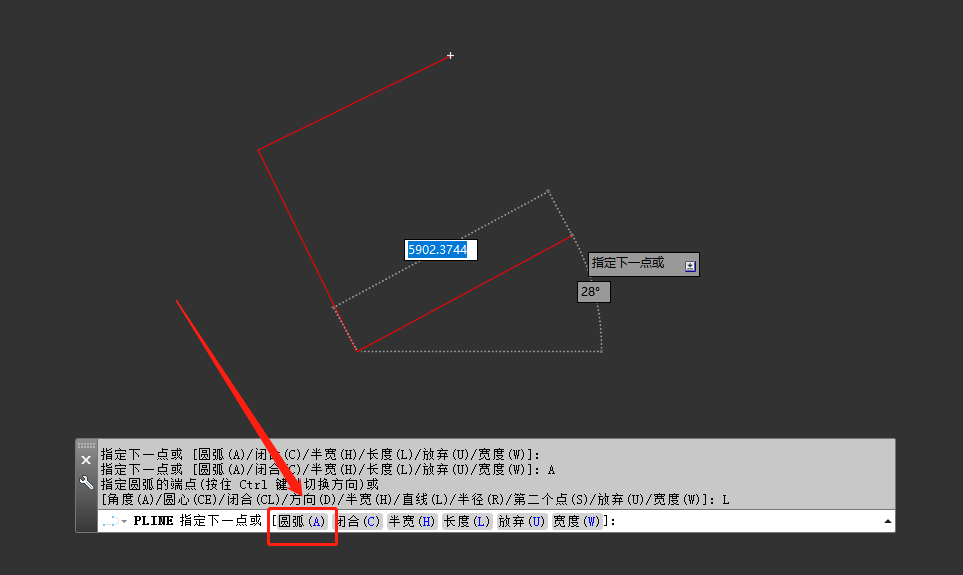
Task: Click the history line ending with ': A'
Action: click(x=328, y=470)
